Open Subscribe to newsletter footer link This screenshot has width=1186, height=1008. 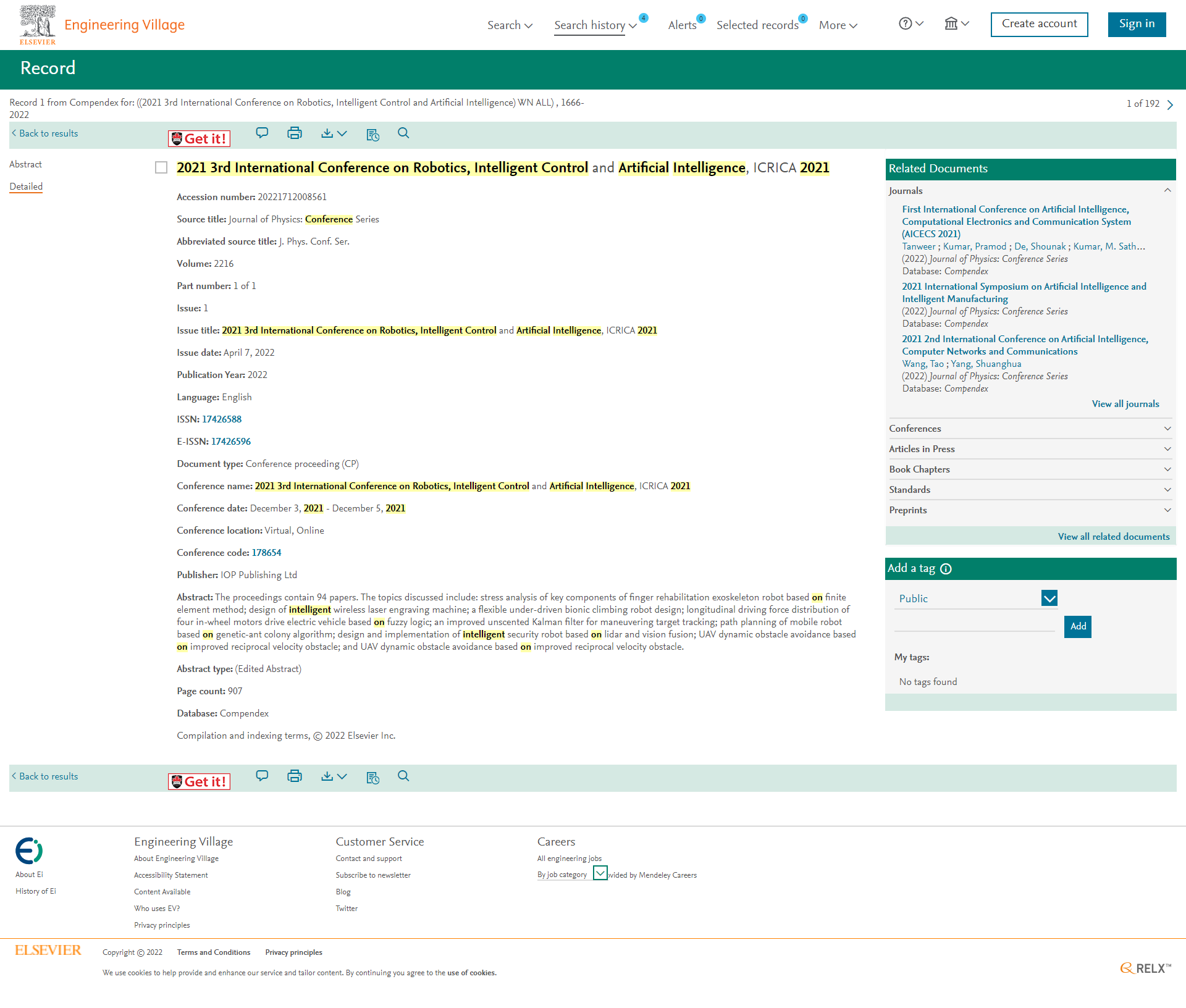pyautogui.click(x=373, y=875)
